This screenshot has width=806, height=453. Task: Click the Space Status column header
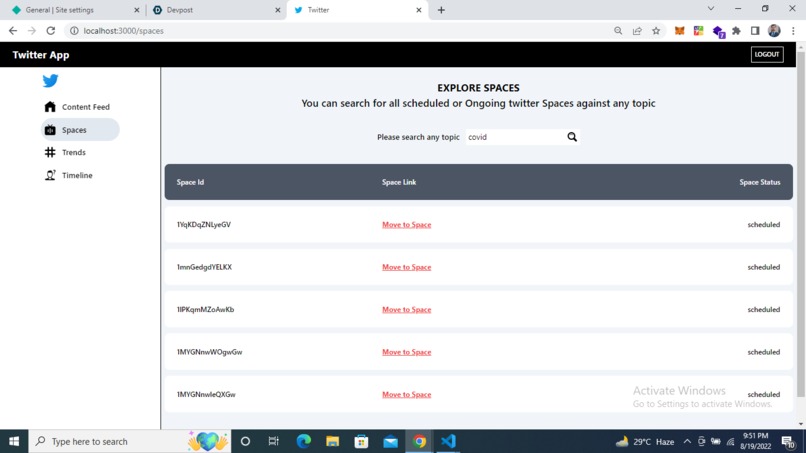[x=760, y=182]
